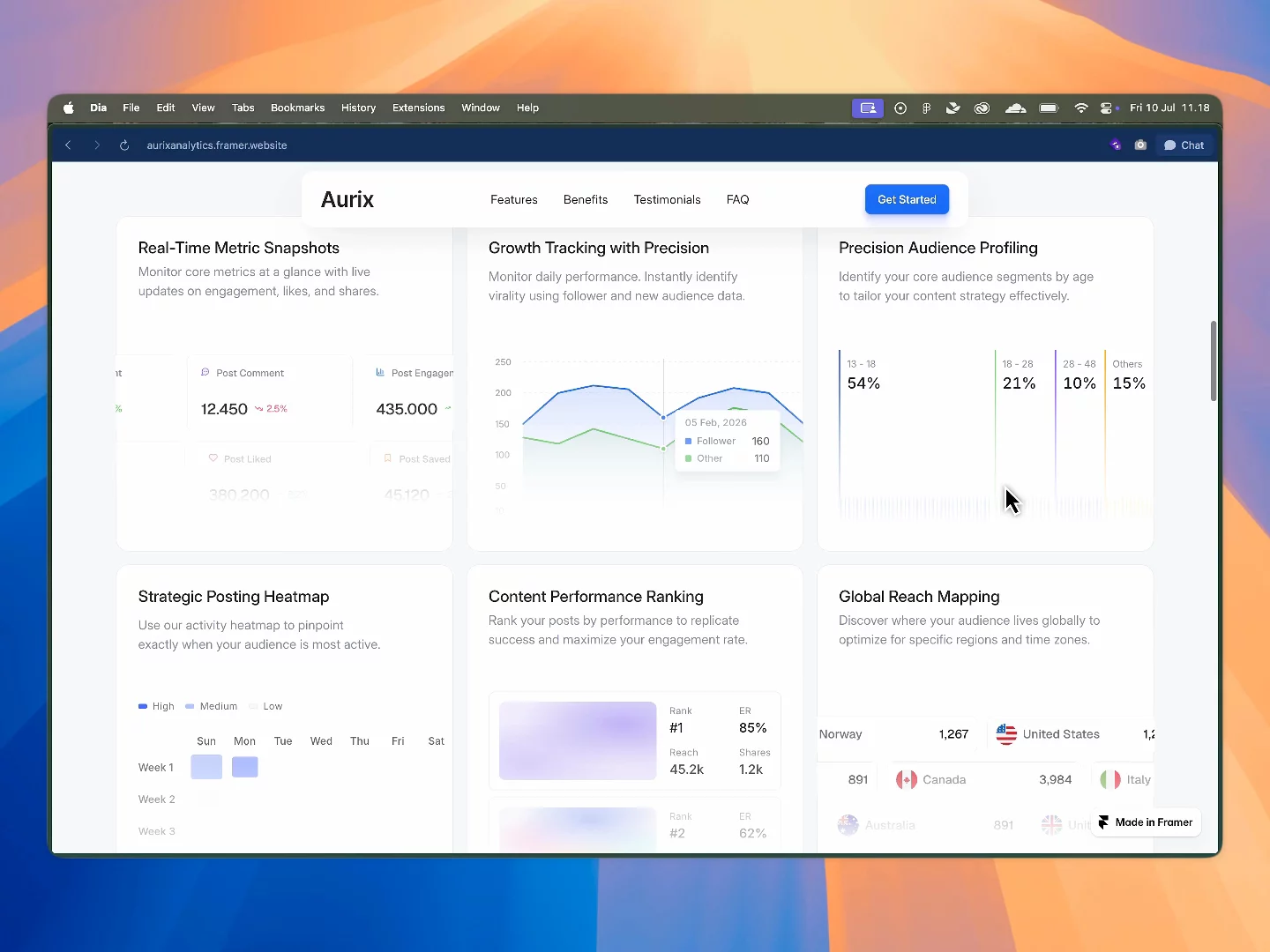Go to the Features nav link
The image size is (1270, 952).
point(514,200)
